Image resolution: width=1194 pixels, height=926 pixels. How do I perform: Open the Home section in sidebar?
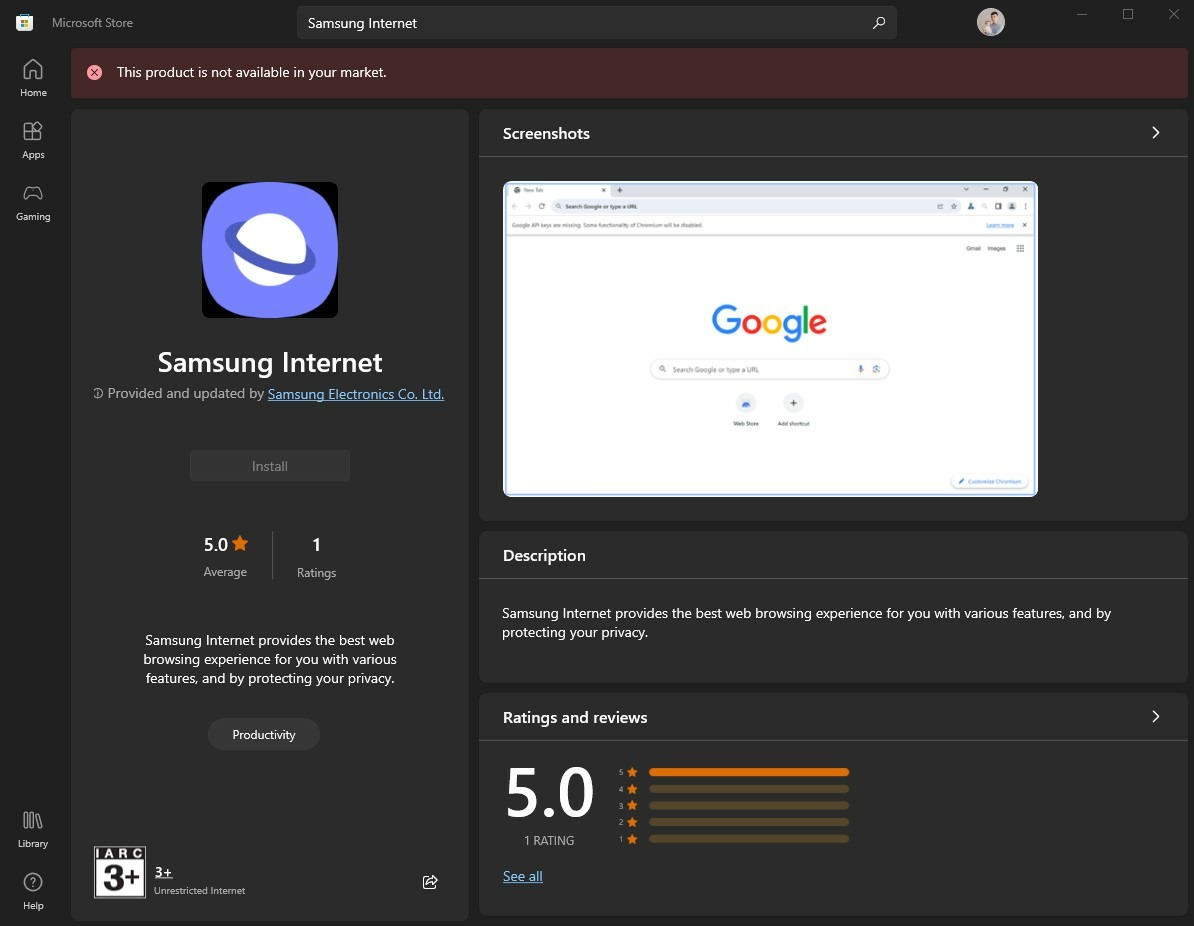[33, 78]
